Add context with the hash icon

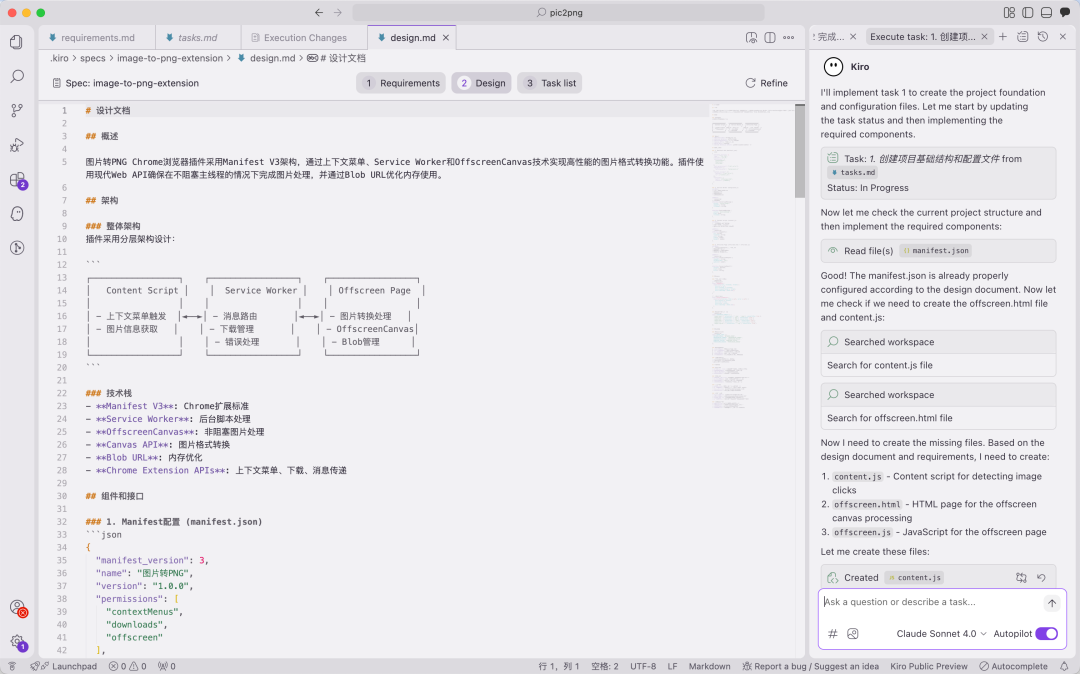[x=832, y=633]
